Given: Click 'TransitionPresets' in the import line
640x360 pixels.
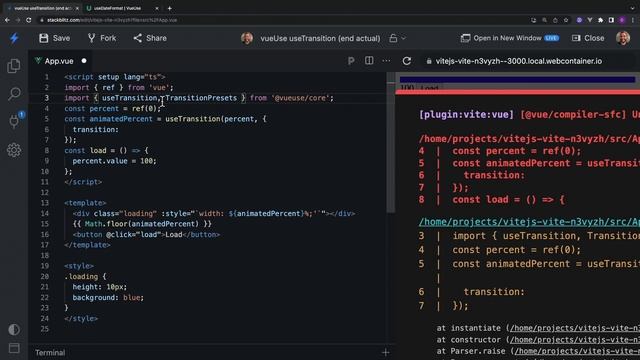Looking at the screenshot, I should coord(201,98).
